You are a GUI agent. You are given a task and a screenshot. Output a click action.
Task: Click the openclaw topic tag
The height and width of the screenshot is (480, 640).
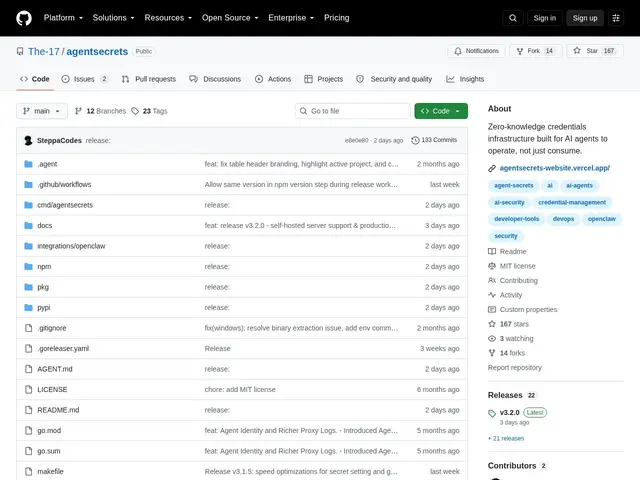click(602, 219)
